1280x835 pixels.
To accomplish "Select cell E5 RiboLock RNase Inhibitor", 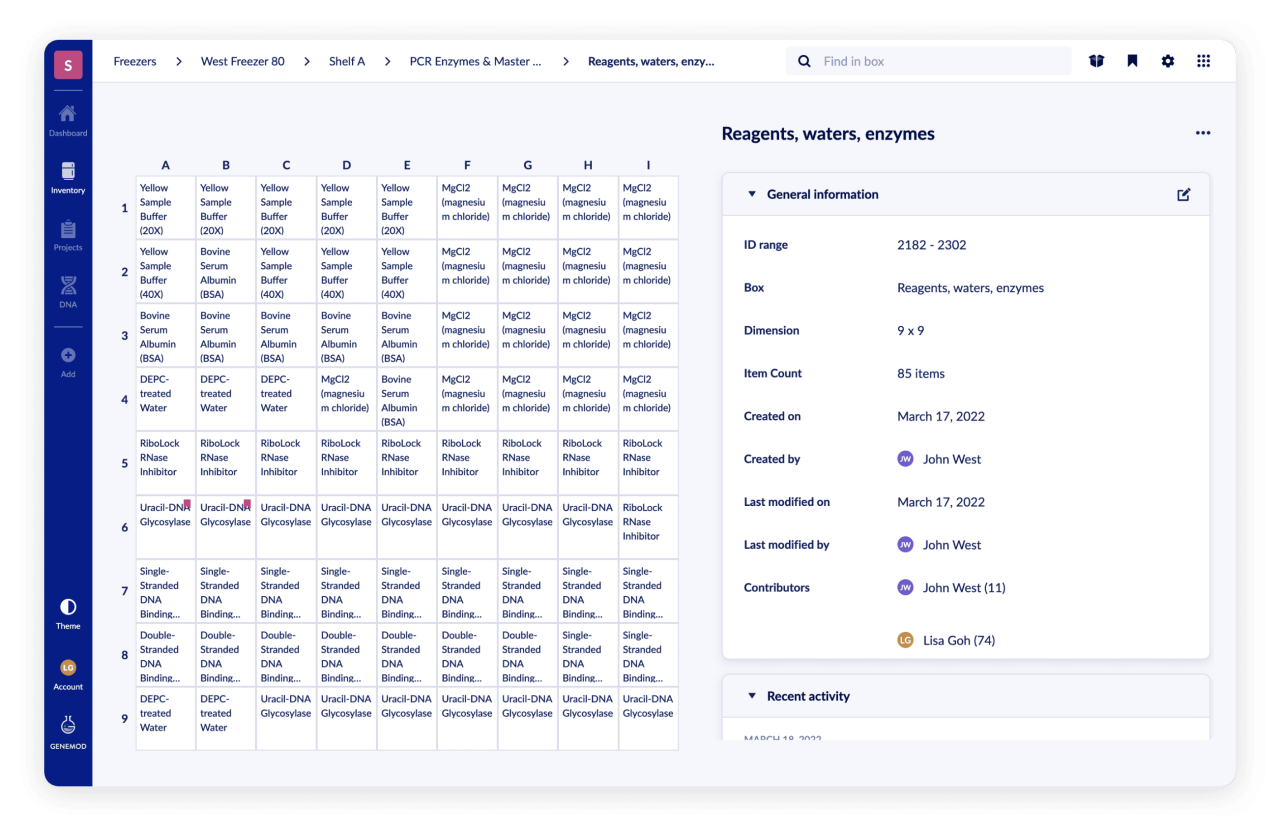I will point(407,463).
